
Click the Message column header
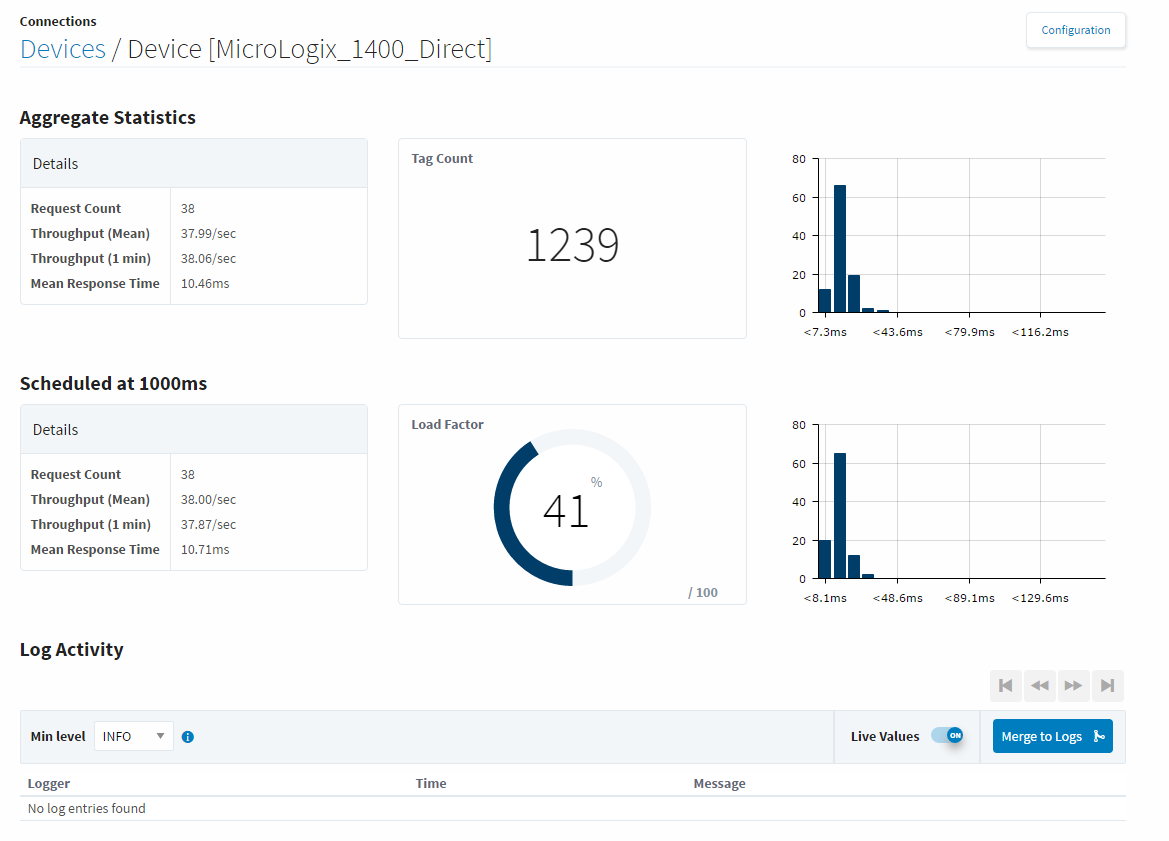(719, 783)
